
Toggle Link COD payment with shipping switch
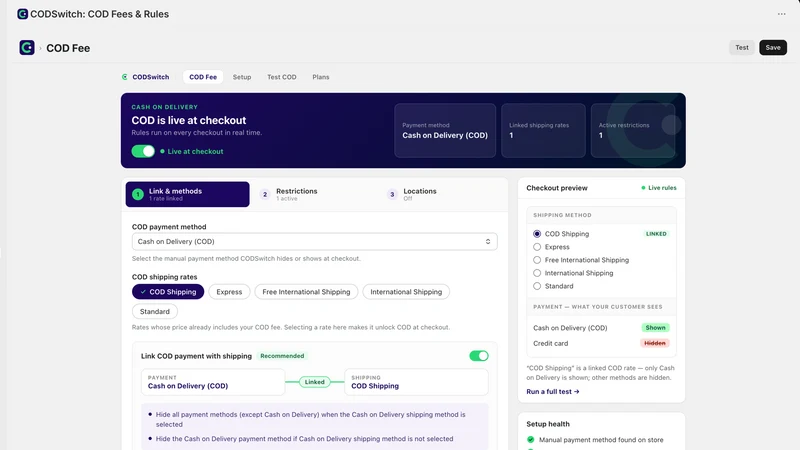point(479,356)
